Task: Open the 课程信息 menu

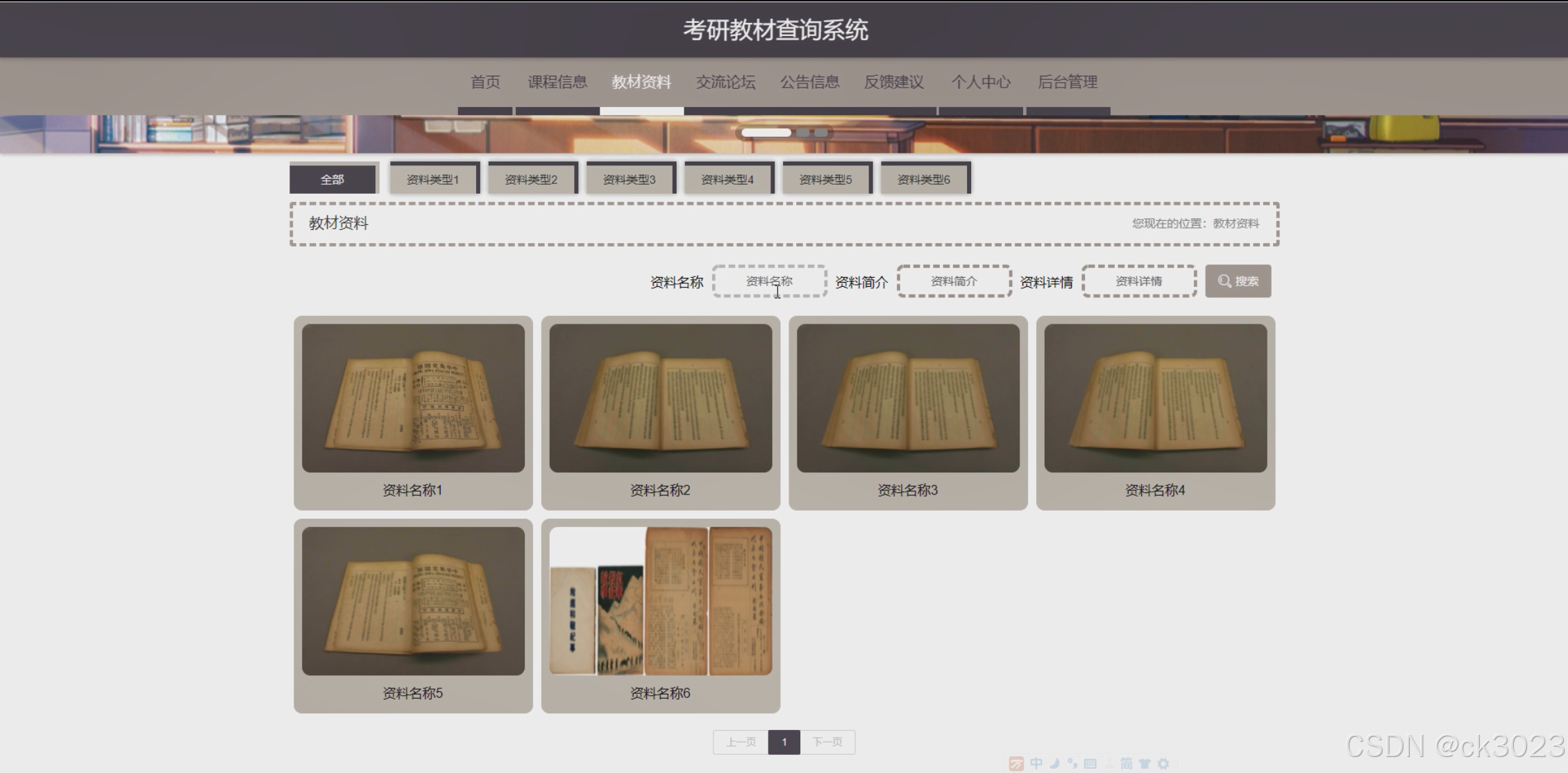Action: pos(557,82)
